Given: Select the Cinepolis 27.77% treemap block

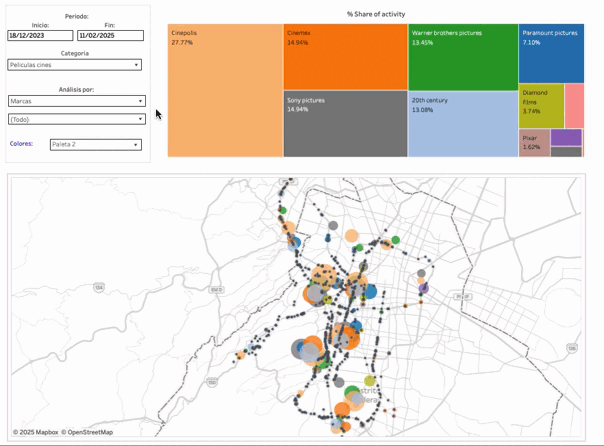Looking at the screenshot, I should coord(225,91).
